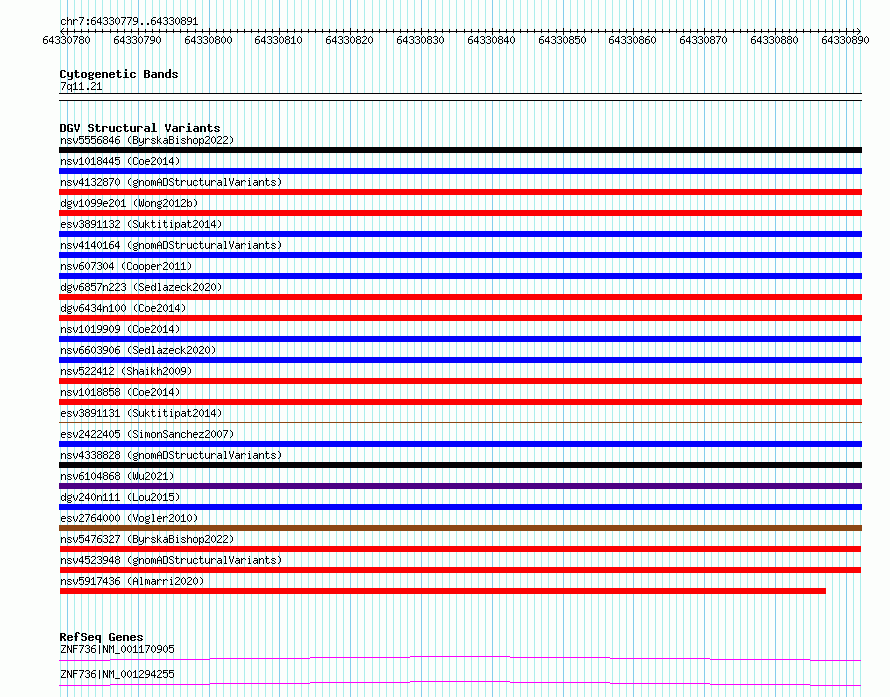Open variant esv3891132 (Suktitipat2014)
The height and width of the screenshot is (697, 890).
pyautogui.click(x=141, y=224)
